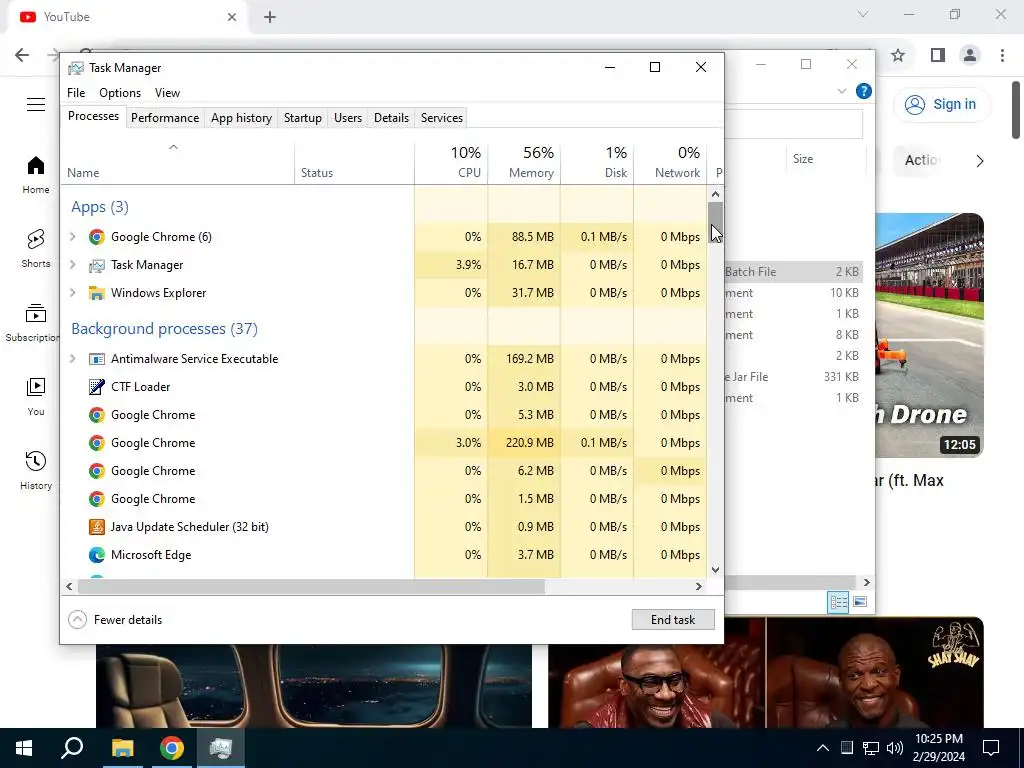Collapse view with Fewer details toggle

[116, 620]
